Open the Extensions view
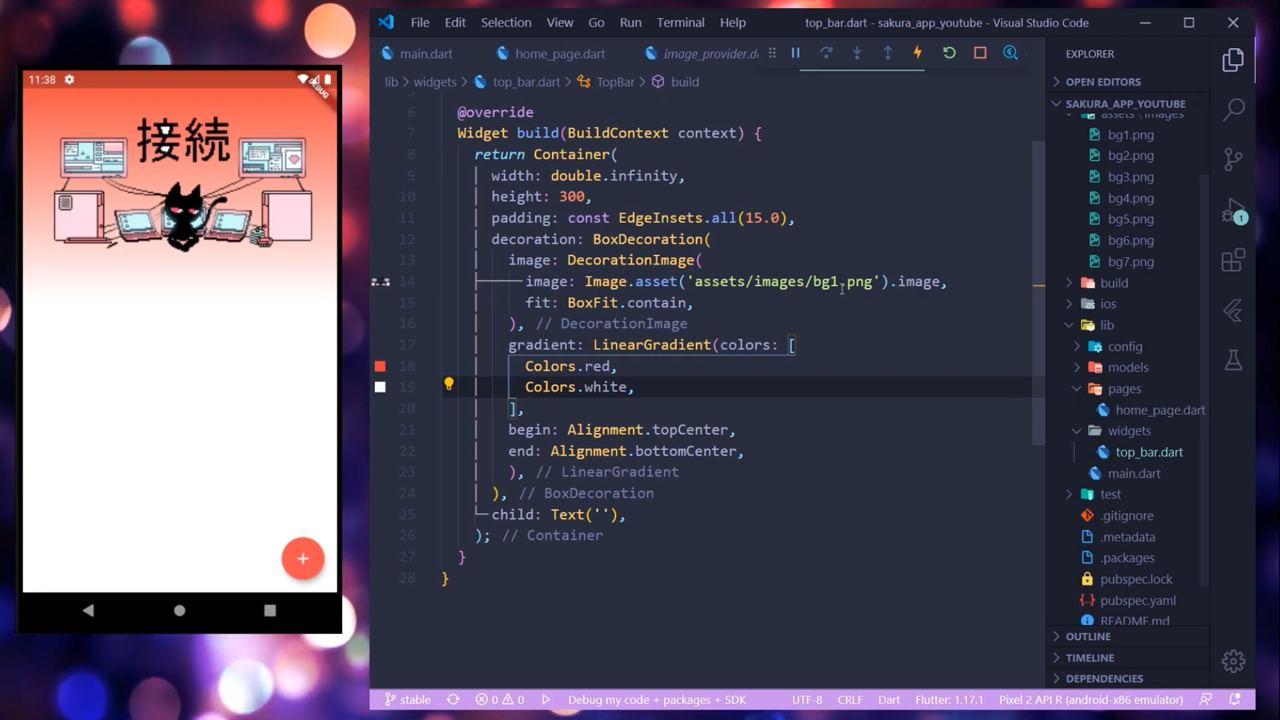1280x720 pixels. click(x=1233, y=261)
